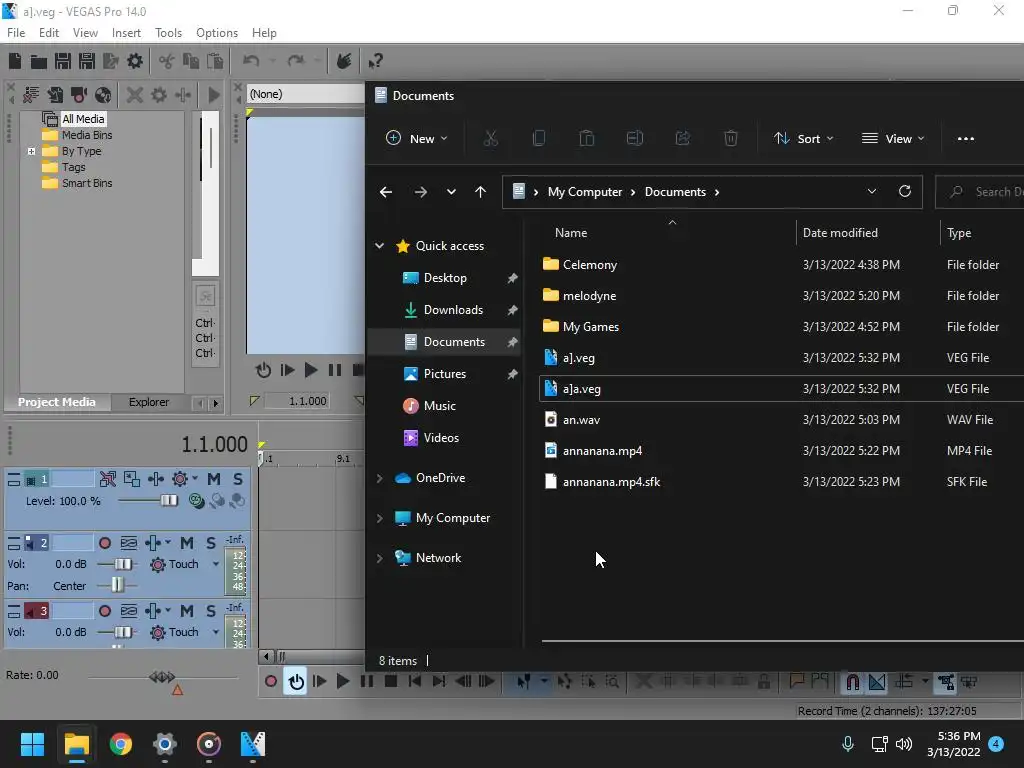Open the New dropdown in Documents window
This screenshot has width=1024, height=768.
click(417, 138)
